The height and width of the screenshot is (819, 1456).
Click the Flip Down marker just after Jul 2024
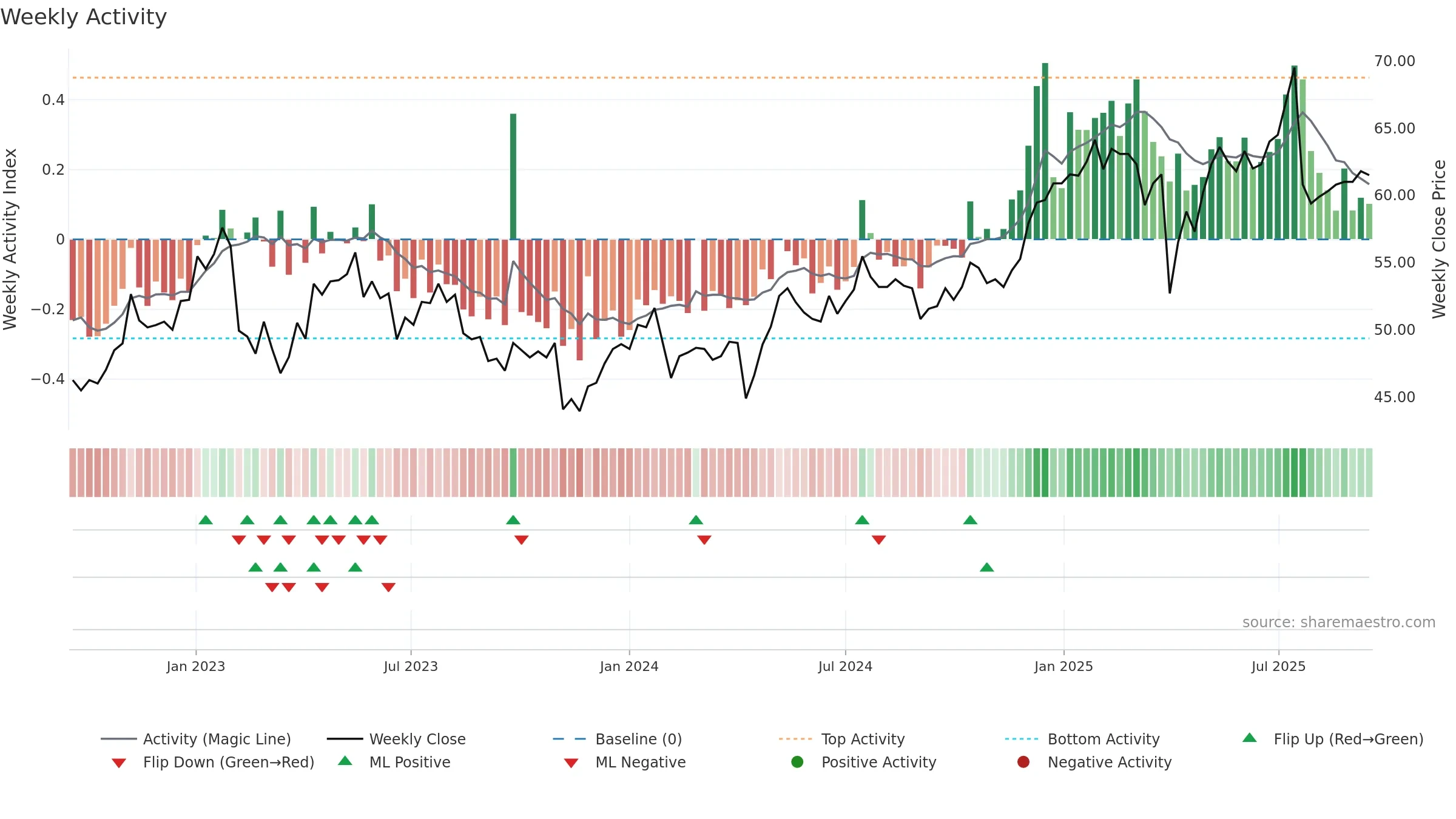(879, 540)
